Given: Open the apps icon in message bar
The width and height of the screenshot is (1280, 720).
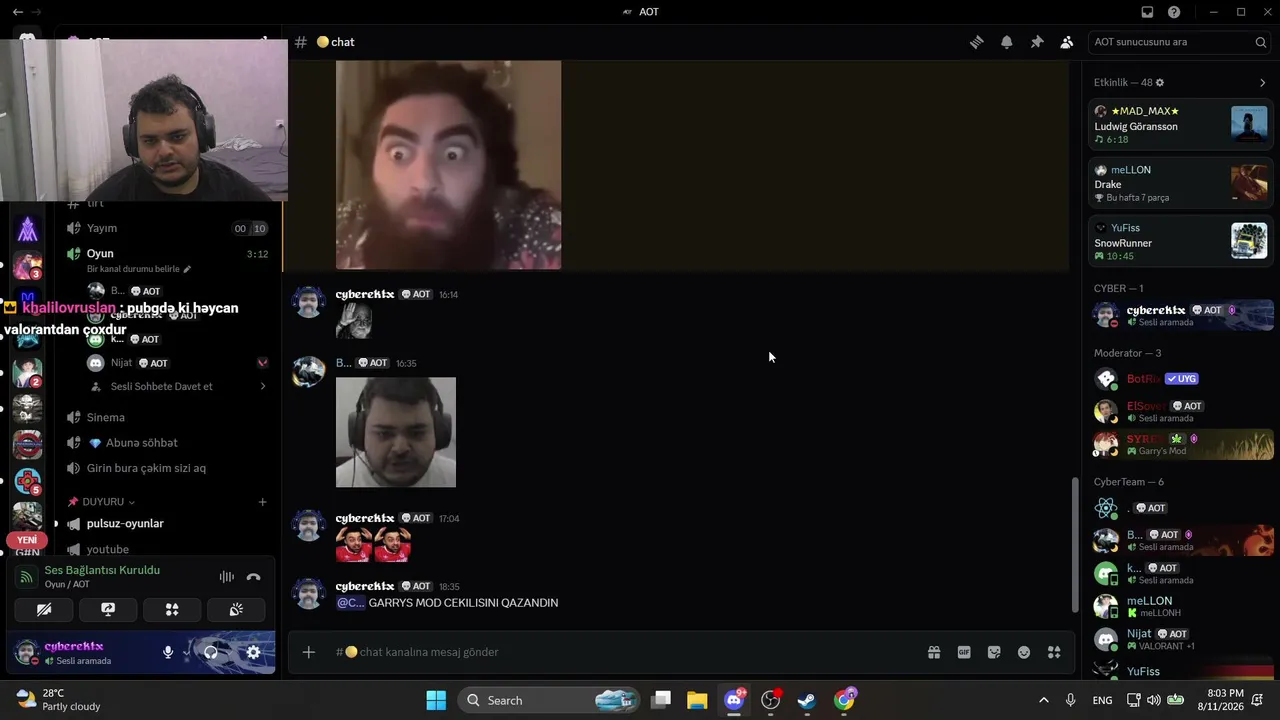Looking at the screenshot, I should tap(1054, 652).
